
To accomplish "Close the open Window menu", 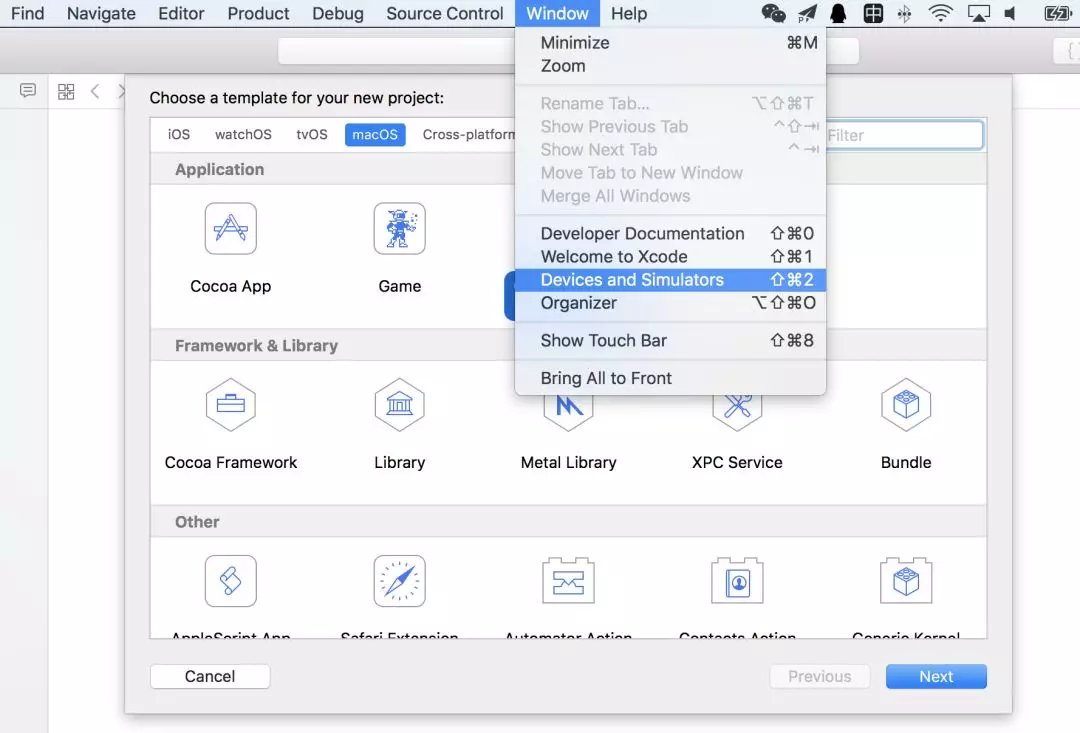I will [557, 13].
